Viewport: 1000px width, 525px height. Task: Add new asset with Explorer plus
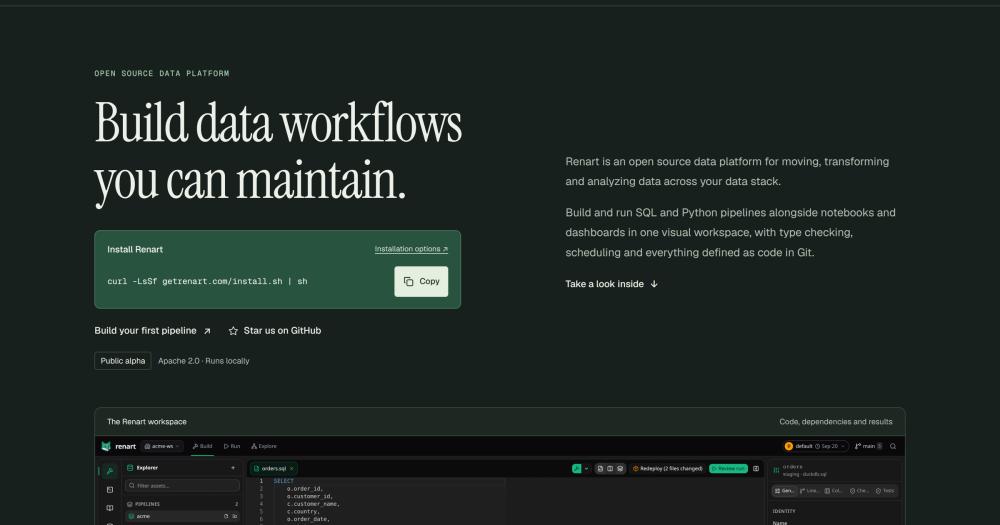coord(233,468)
